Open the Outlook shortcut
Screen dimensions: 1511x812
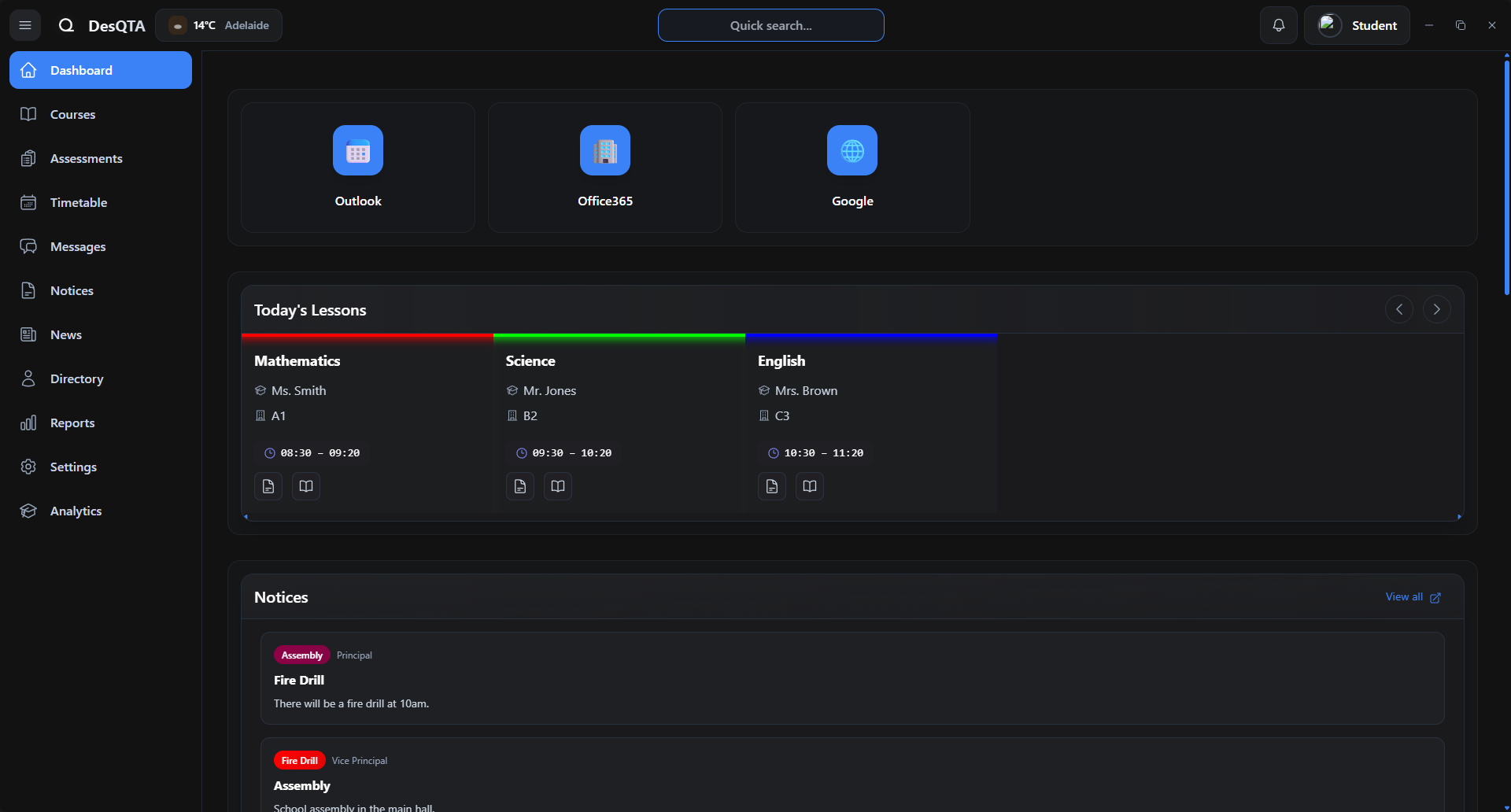(357, 167)
